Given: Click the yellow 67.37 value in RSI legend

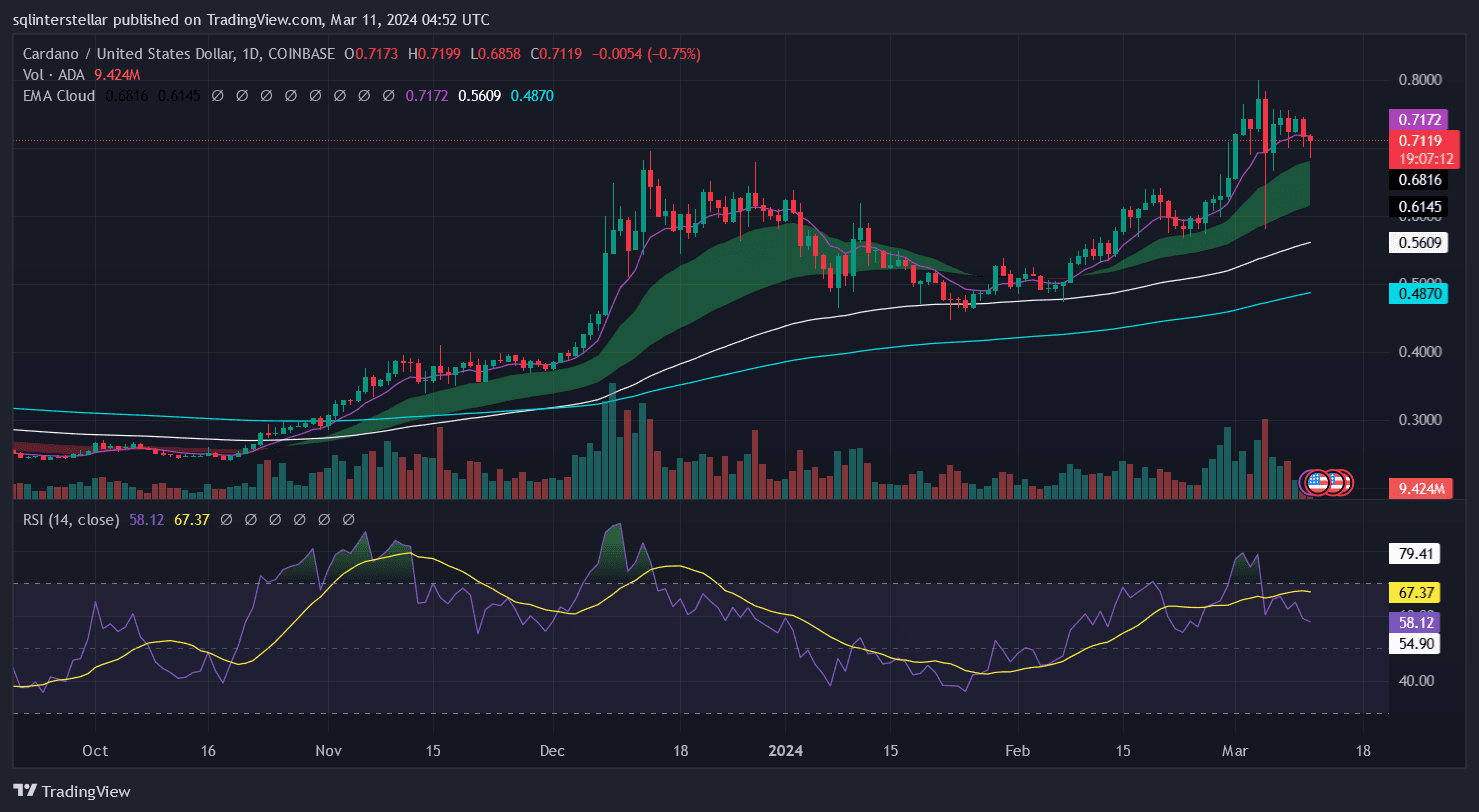Looking at the screenshot, I should point(192,520).
